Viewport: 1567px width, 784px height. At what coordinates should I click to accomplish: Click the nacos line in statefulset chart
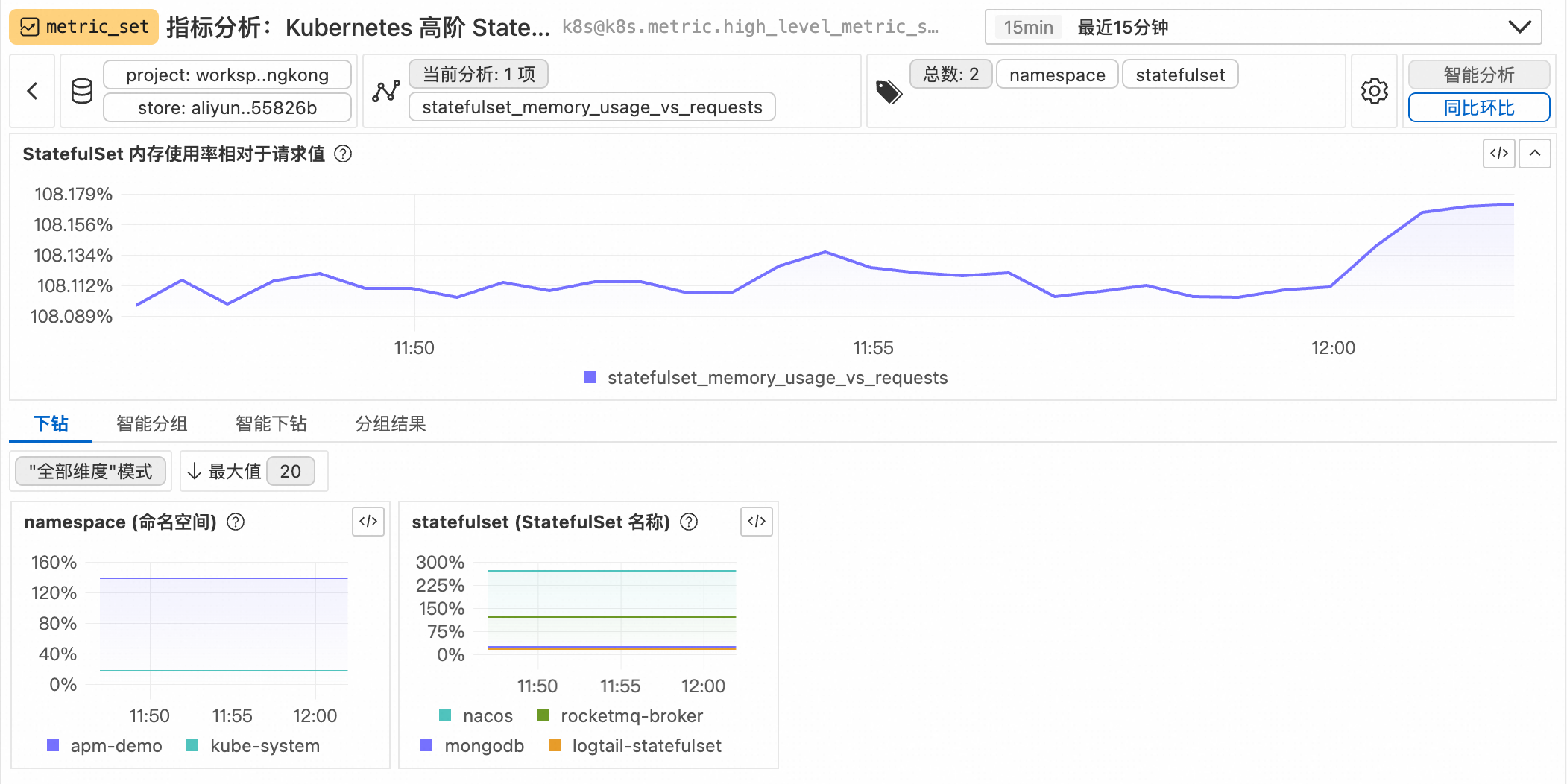pos(611,571)
